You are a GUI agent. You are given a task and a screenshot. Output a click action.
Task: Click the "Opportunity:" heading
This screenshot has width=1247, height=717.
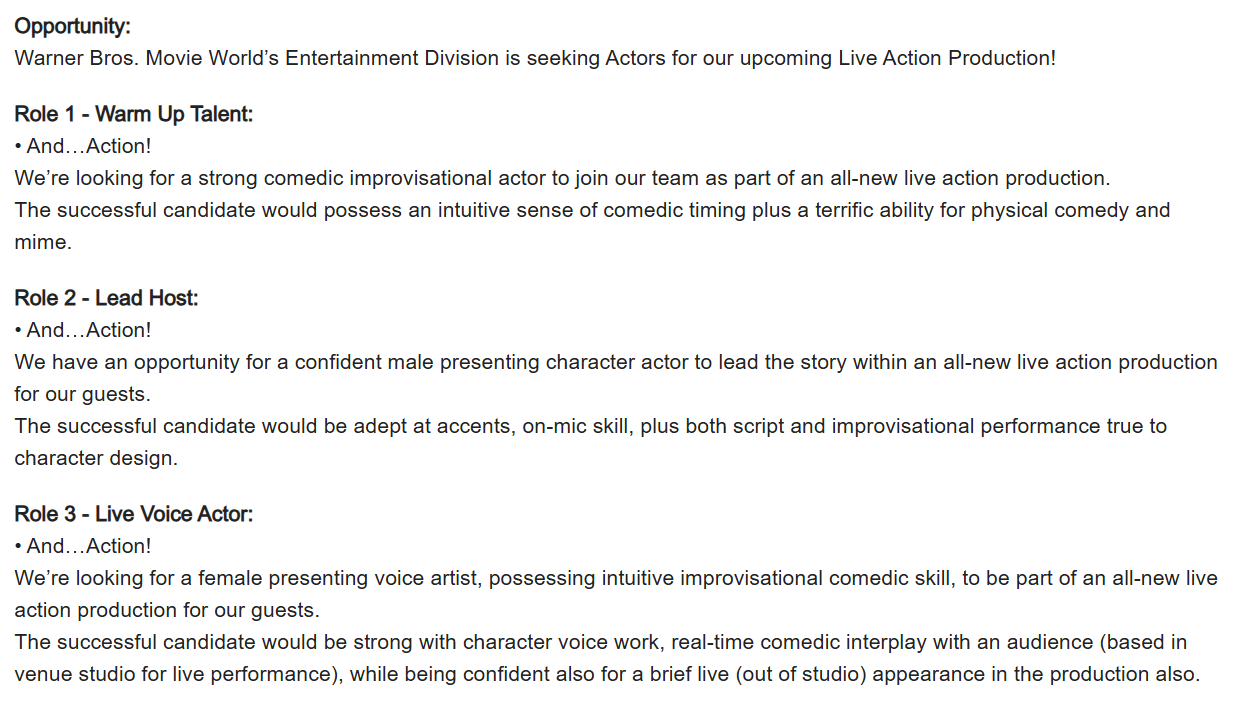[x=72, y=26]
